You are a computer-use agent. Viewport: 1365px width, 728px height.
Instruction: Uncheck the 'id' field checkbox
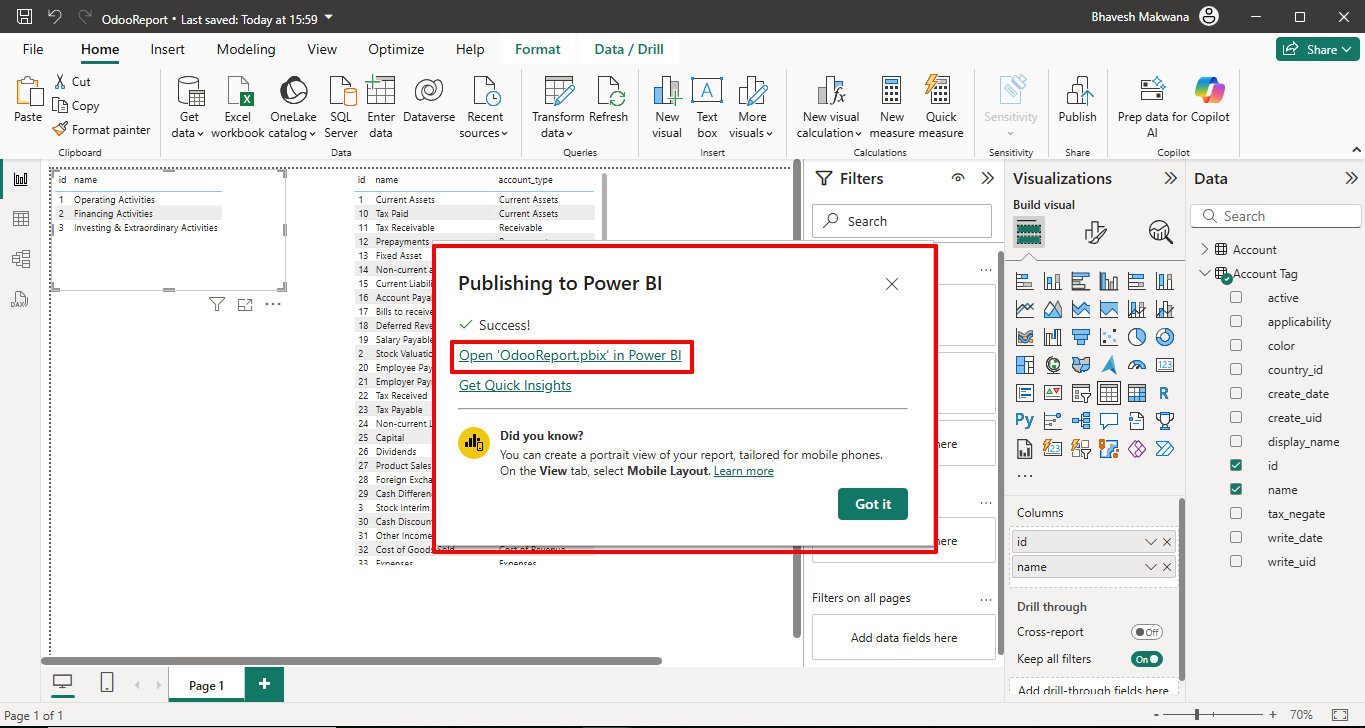pos(1236,465)
